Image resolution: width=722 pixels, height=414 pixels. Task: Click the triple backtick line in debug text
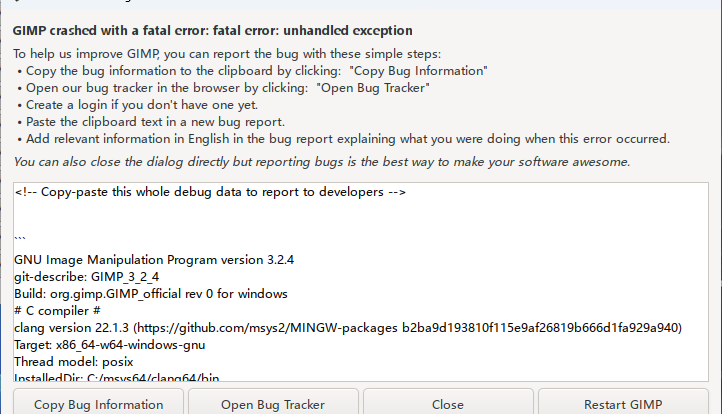click(x=20, y=238)
